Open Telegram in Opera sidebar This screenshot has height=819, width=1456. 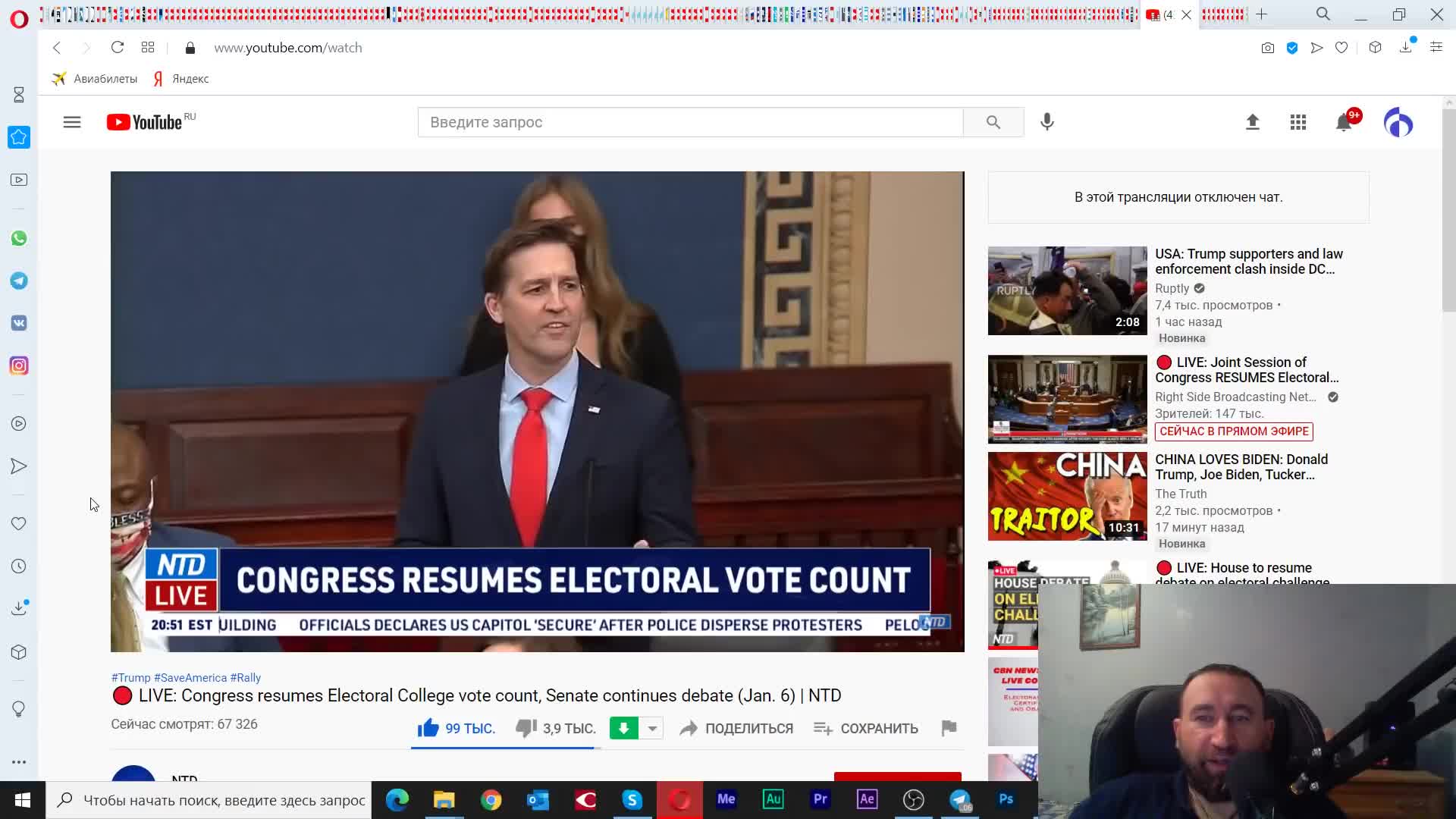19,281
